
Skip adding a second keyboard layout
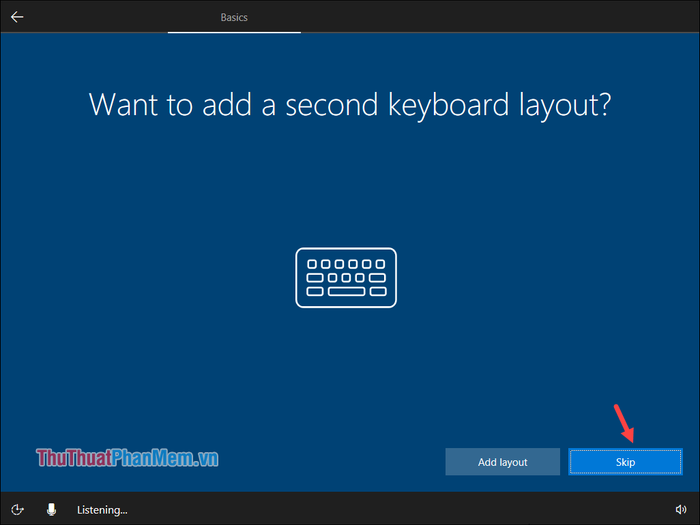[x=625, y=462]
